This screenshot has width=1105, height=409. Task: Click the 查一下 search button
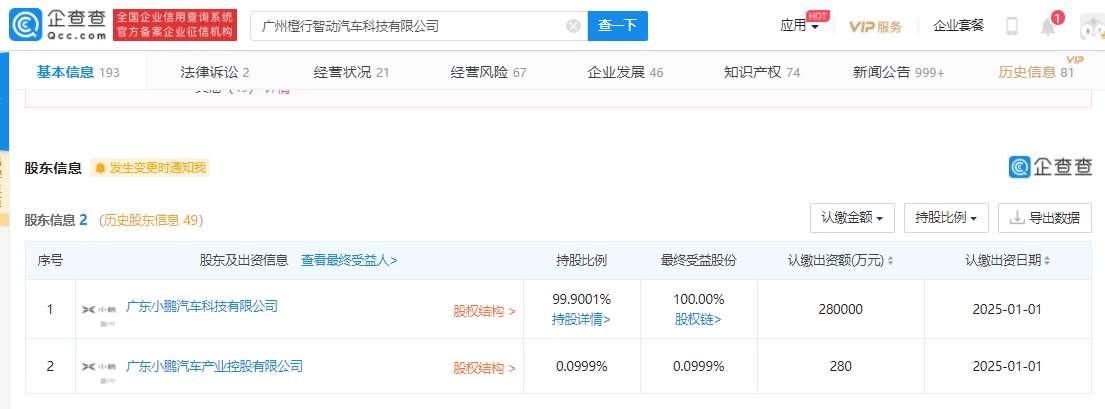(617, 26)
